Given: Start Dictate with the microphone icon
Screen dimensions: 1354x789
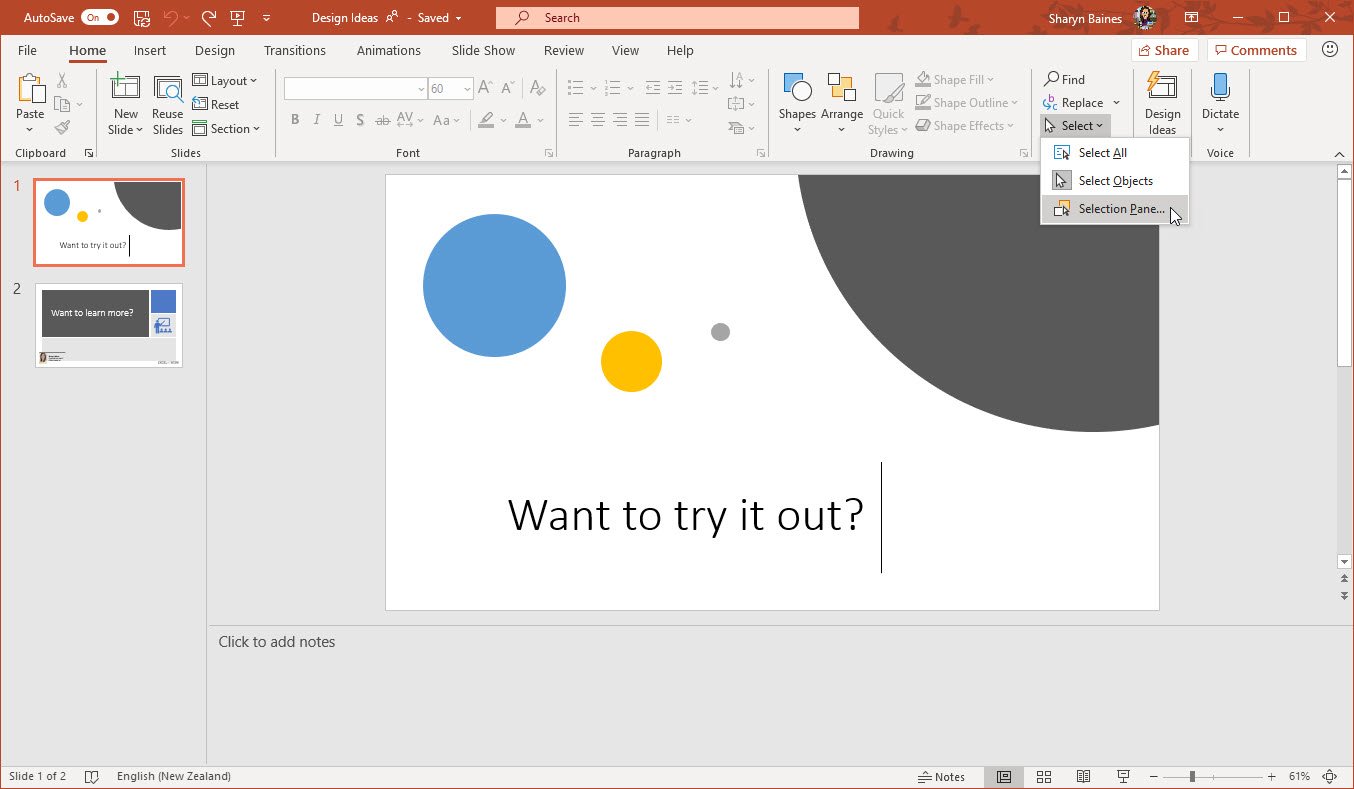Looking at the screenshot, I should (1220, 88).
